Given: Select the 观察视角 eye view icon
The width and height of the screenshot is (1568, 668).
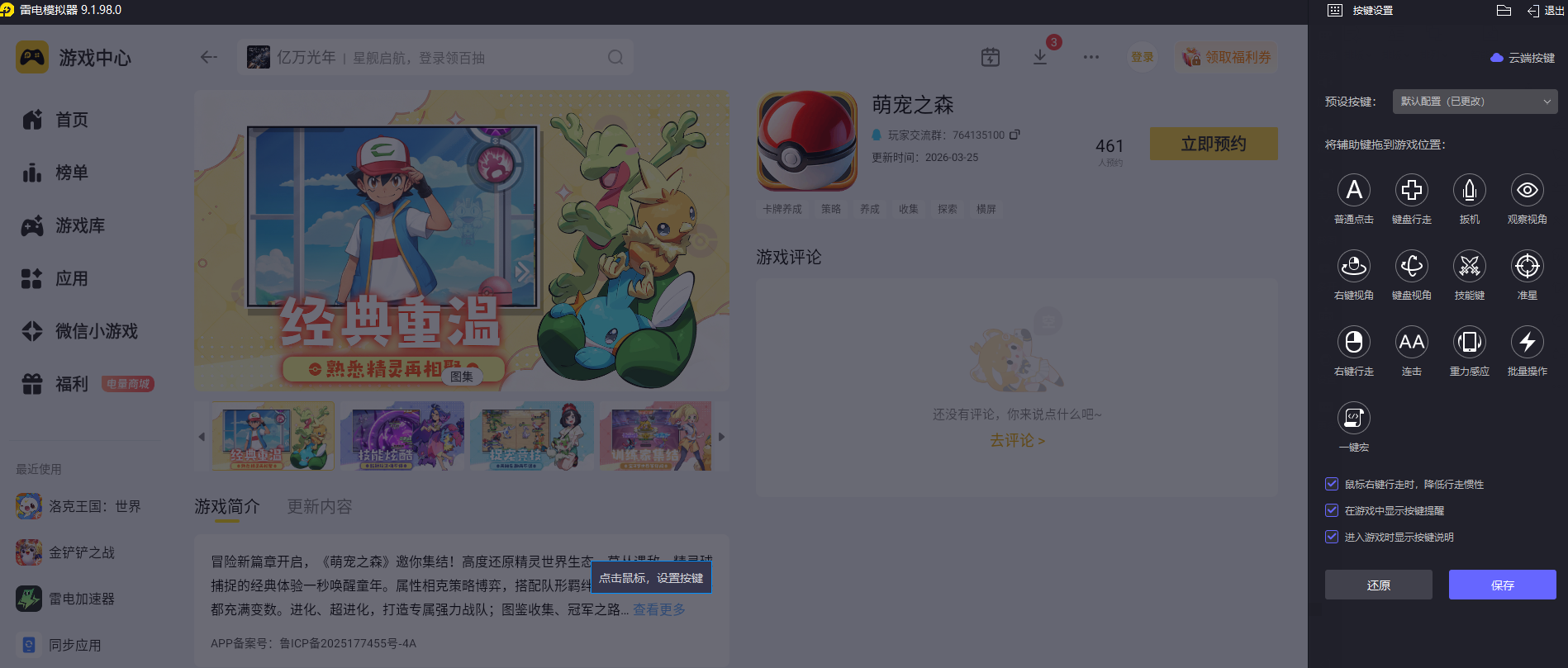Looking at the screenshot, I should (x=1527, y=190).
